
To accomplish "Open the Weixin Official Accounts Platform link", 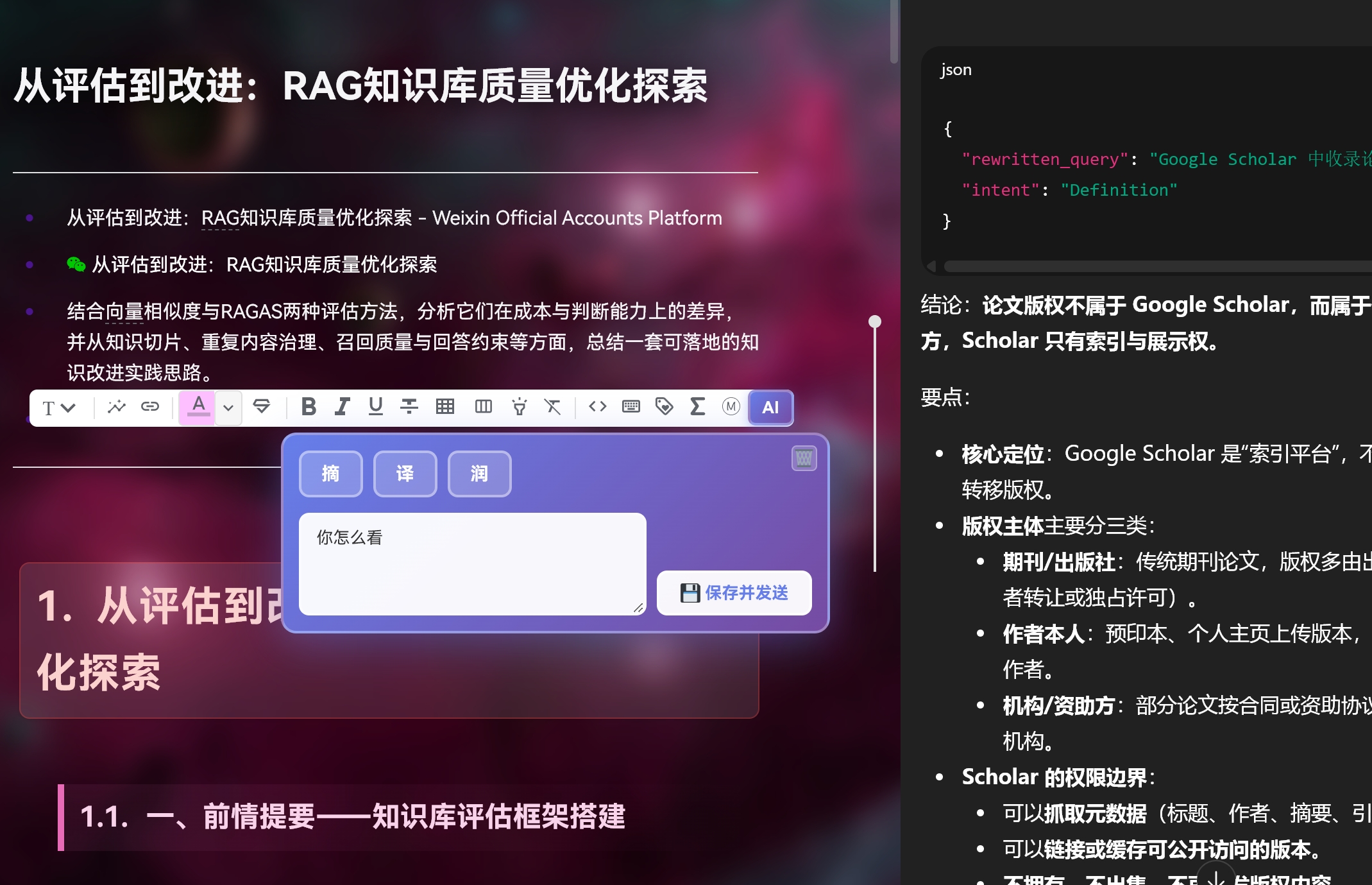I will pos(576,218).
